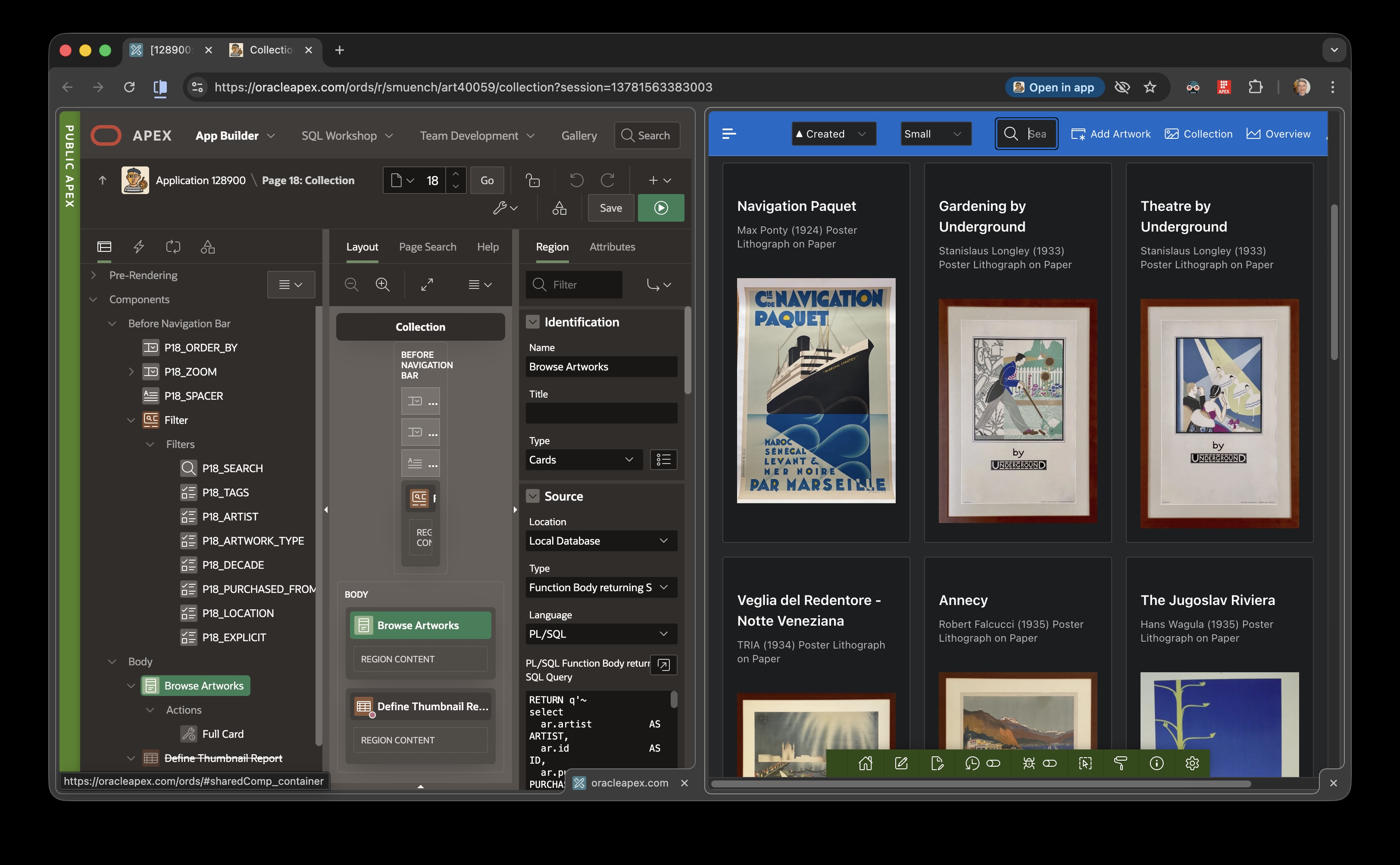Click the Quick Edit selection icon
The image size is (1400, 865).
point(1085,763)
